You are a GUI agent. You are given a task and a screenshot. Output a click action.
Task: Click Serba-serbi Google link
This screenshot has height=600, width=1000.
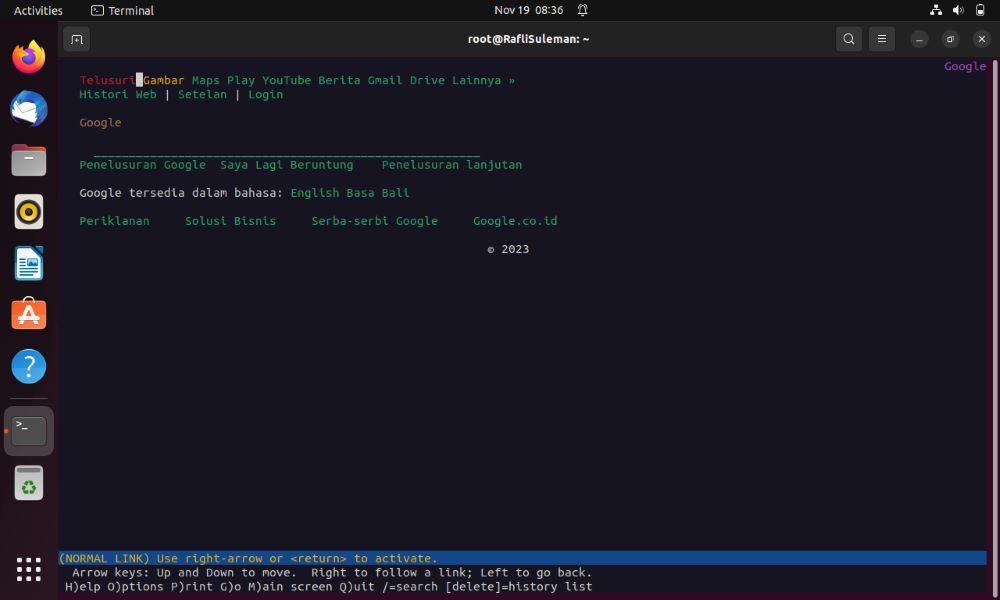[374, 221]
